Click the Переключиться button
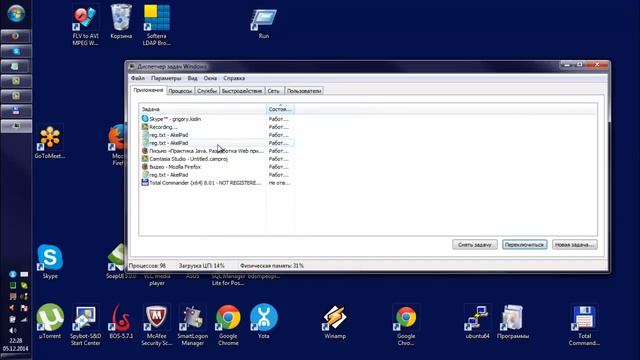The width and height of the screenshot is (640, 360). [x=524, y=244]
